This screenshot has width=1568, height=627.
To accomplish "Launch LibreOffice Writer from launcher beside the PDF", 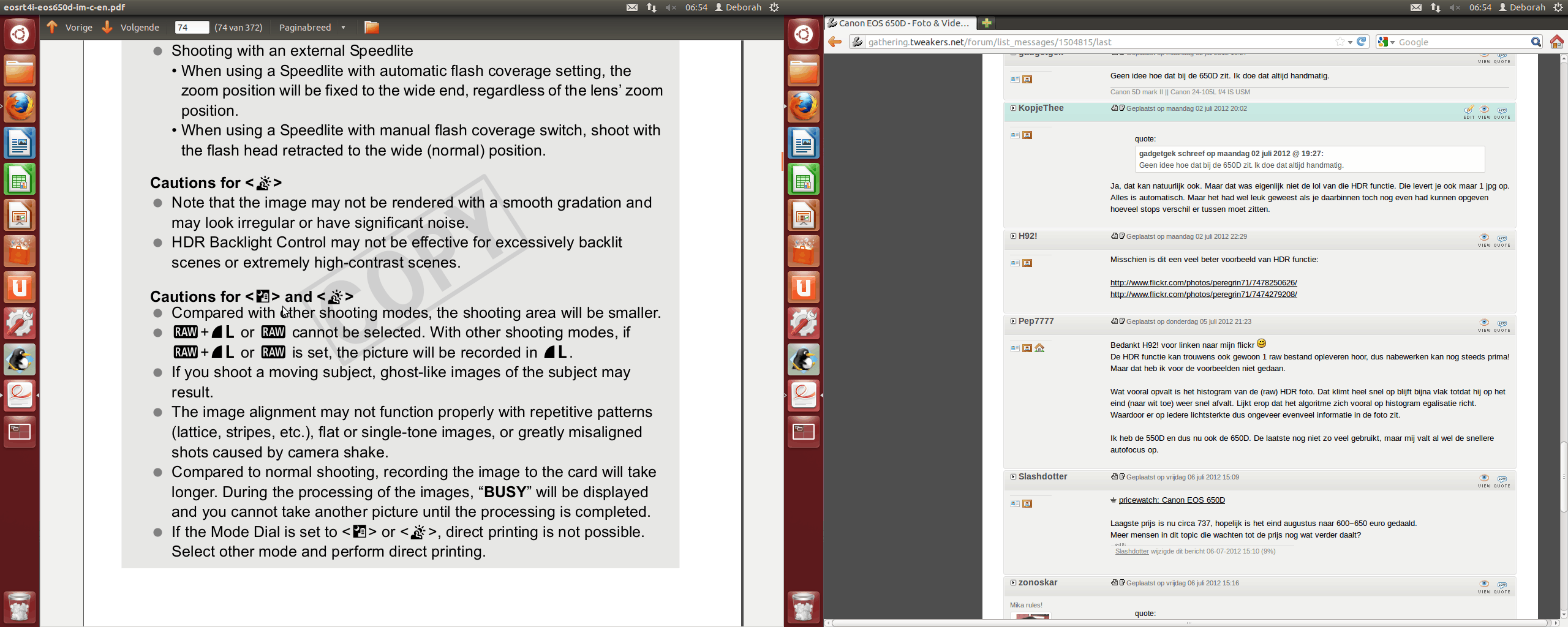I will coord(20,143).
